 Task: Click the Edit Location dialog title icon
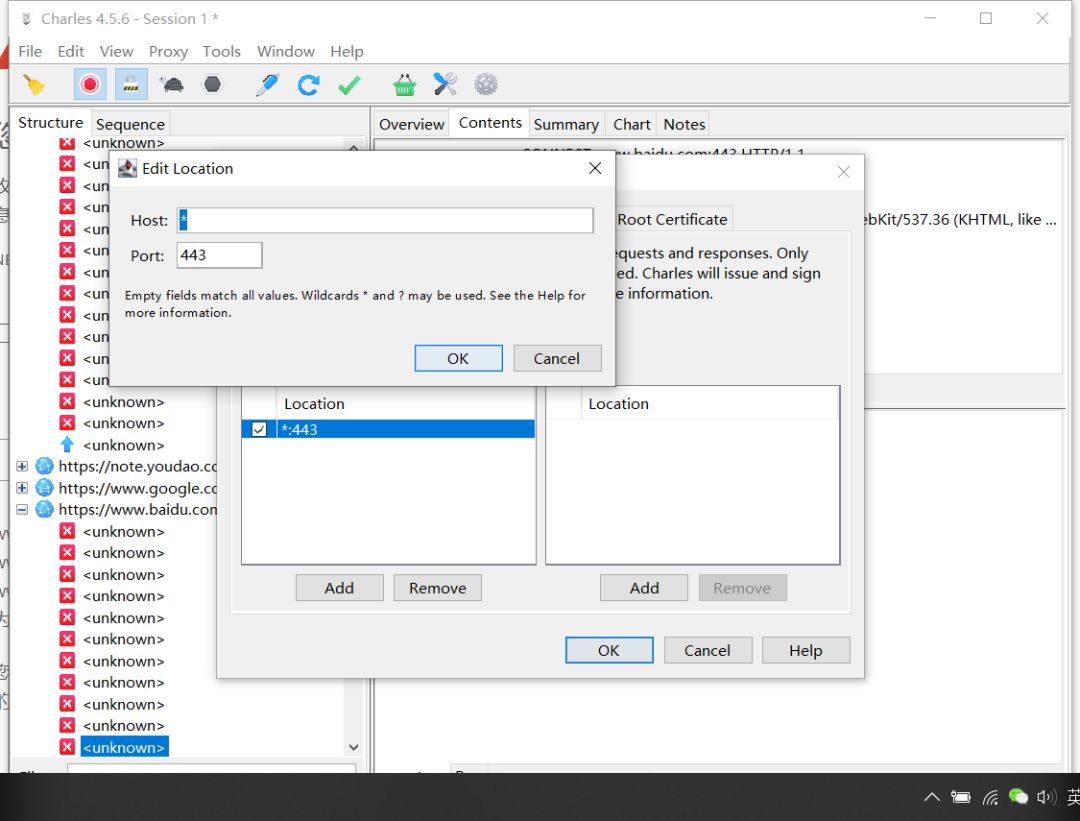pyautogui.click(x=127, y=169)
